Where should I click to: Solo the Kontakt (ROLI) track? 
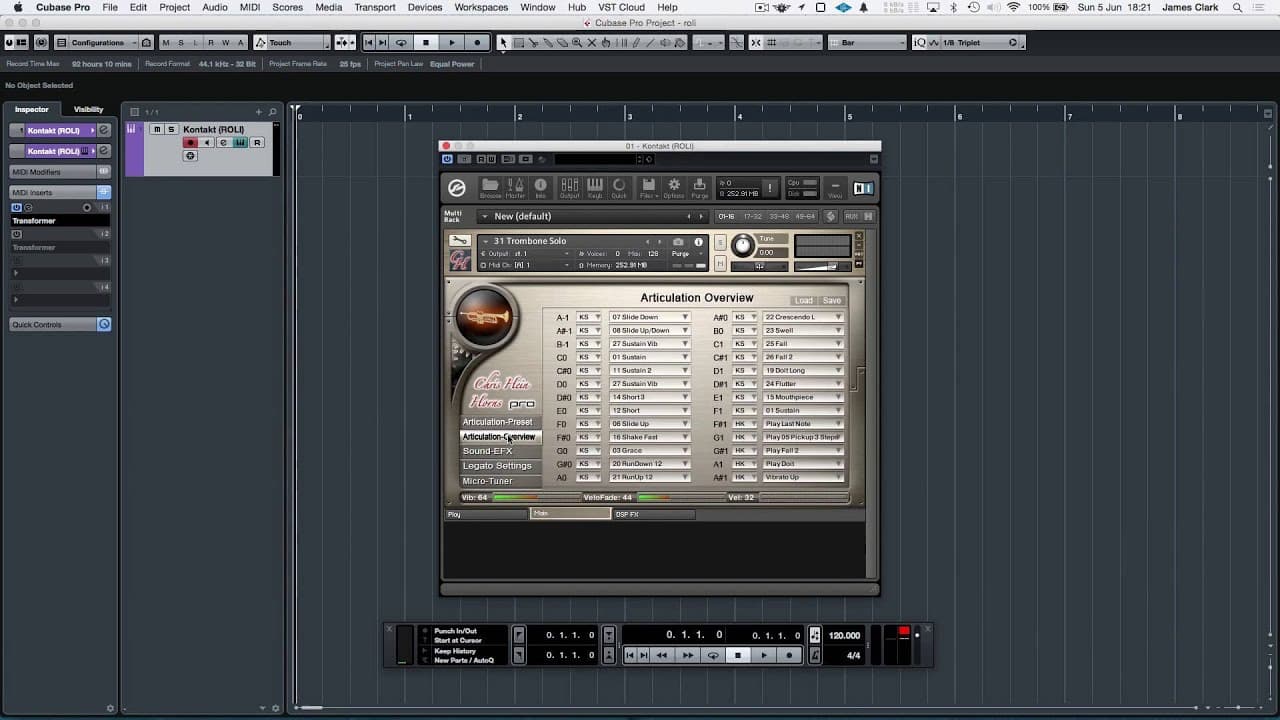pyautogui.click(x=171, y=129)
